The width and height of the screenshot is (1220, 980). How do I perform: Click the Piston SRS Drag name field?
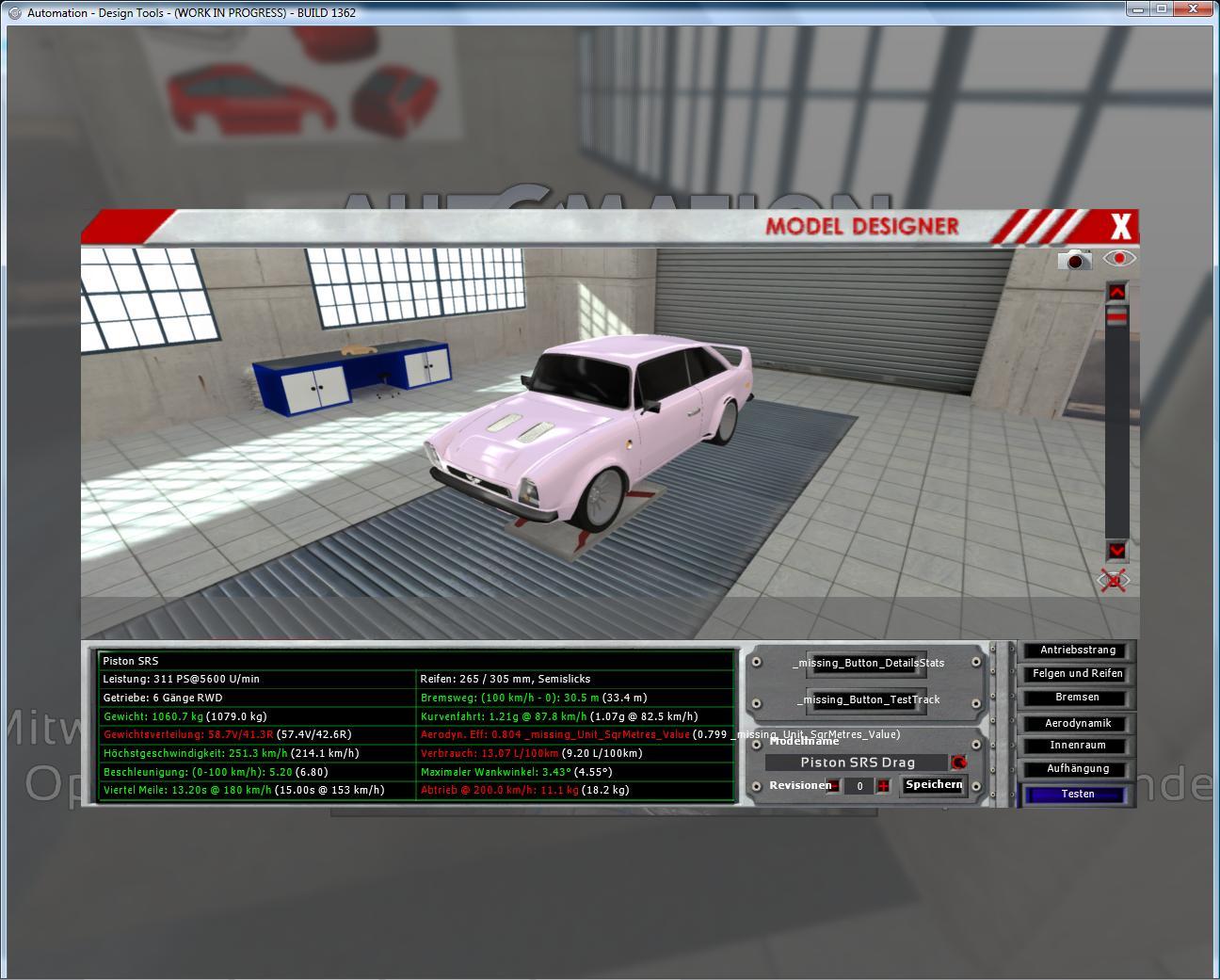coord(856,763)
